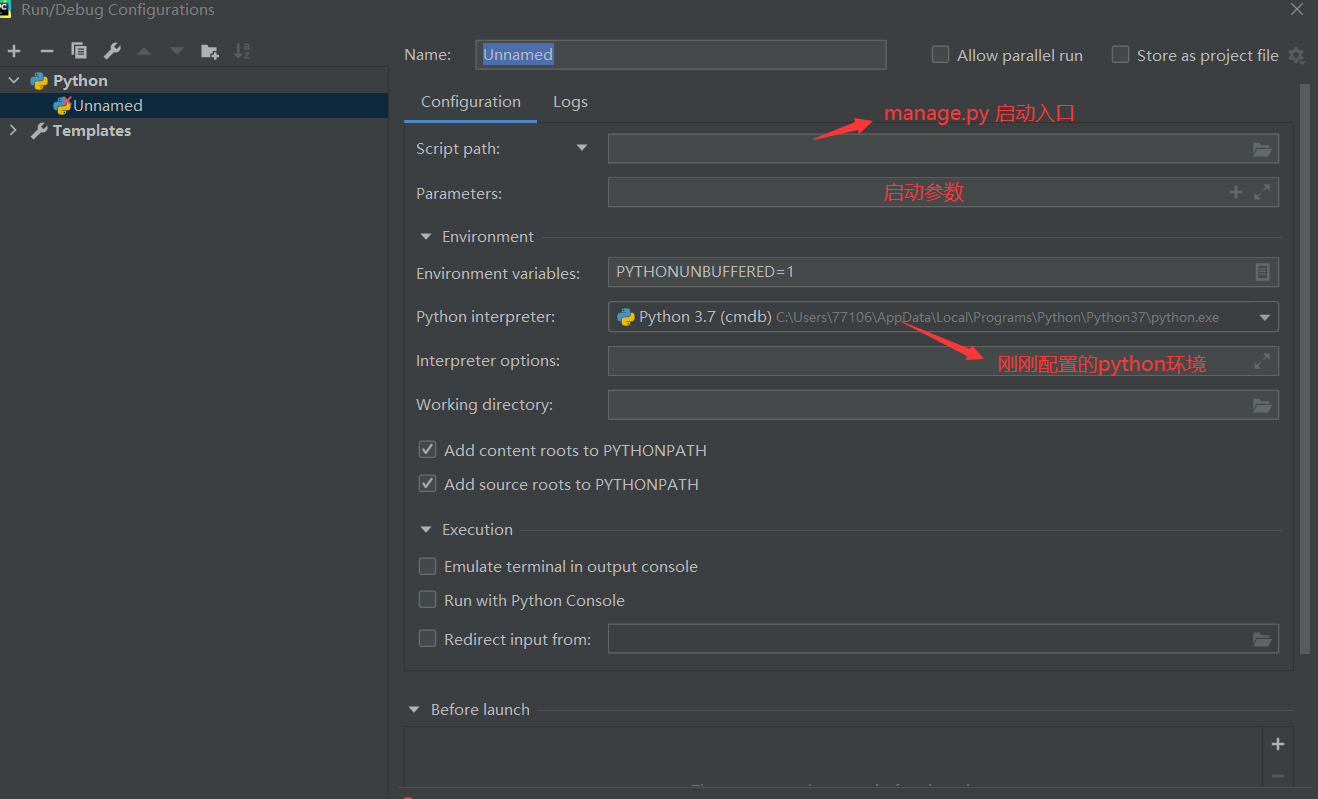1318x799 pixels.
Task: Open wrench icon to edit templates
Action: (112, 51)
